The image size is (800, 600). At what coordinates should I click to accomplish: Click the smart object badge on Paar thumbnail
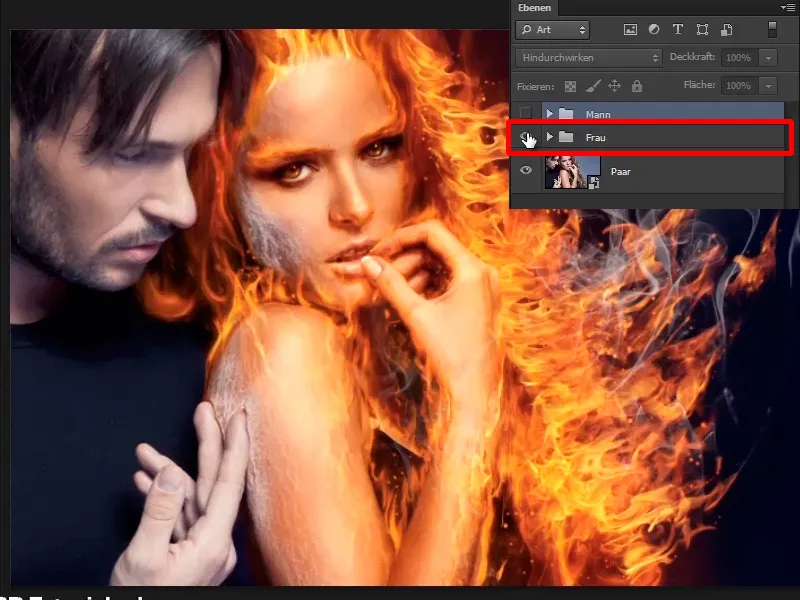click(x=594, y=183)
